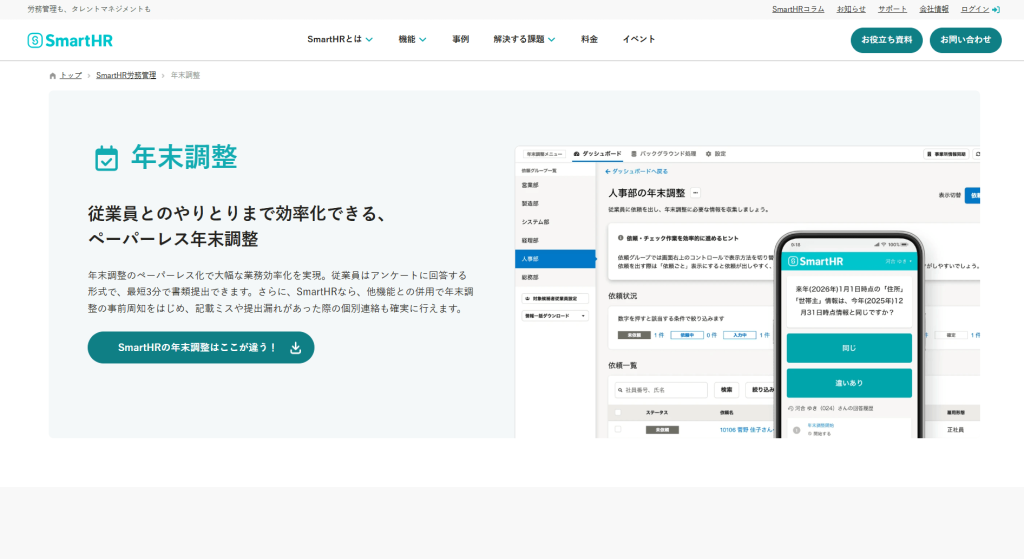1024x559 pixels.
Task: Select 営業部 in the group sidebar
Action: click(x=555, y=185)
